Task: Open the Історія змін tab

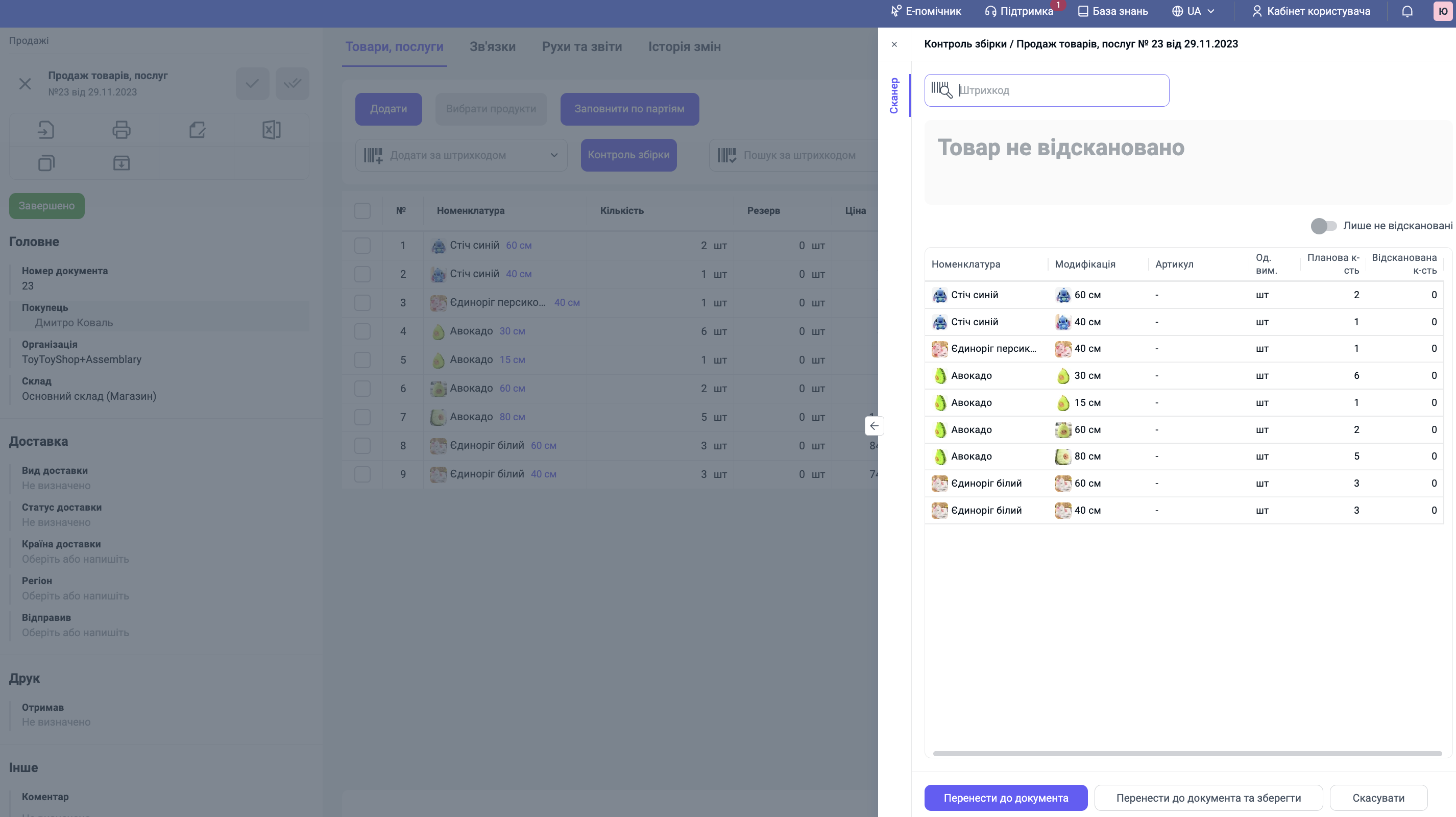Action: click(x=684, y=47)
